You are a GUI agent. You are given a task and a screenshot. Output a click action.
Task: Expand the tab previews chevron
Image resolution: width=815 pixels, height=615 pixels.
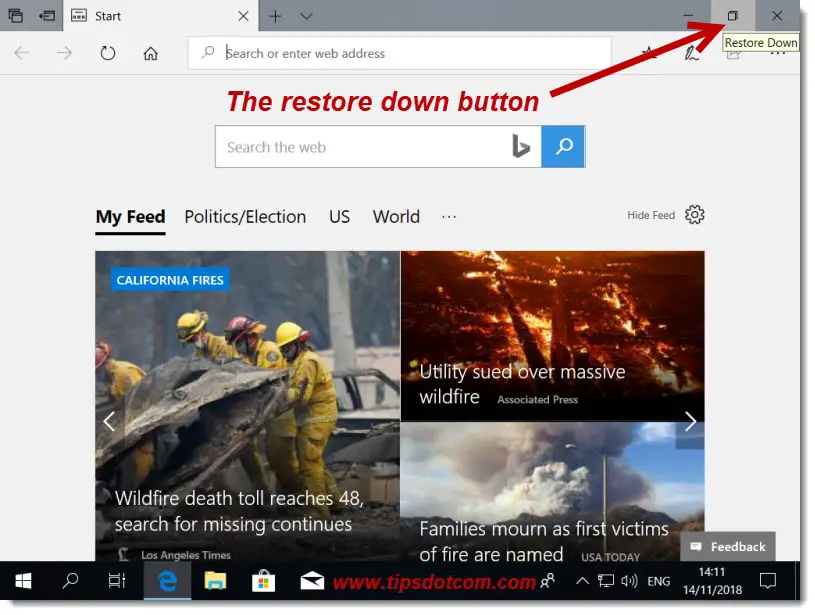306,16
